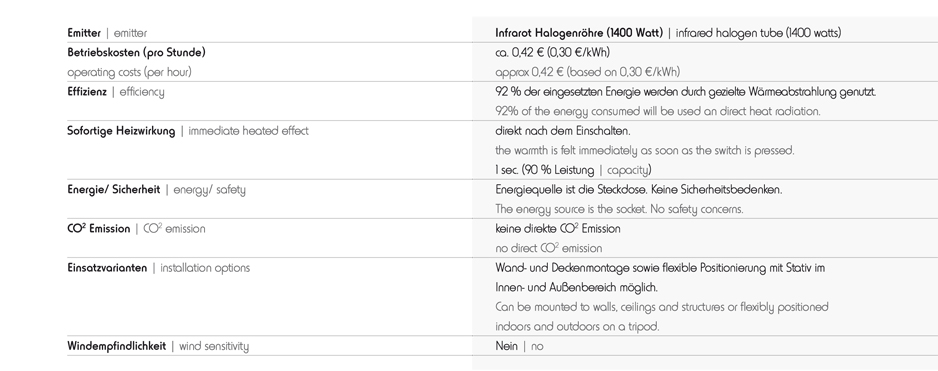
Task: Click the Einsatzvarianten installation options label
Action: coord(159,268)
